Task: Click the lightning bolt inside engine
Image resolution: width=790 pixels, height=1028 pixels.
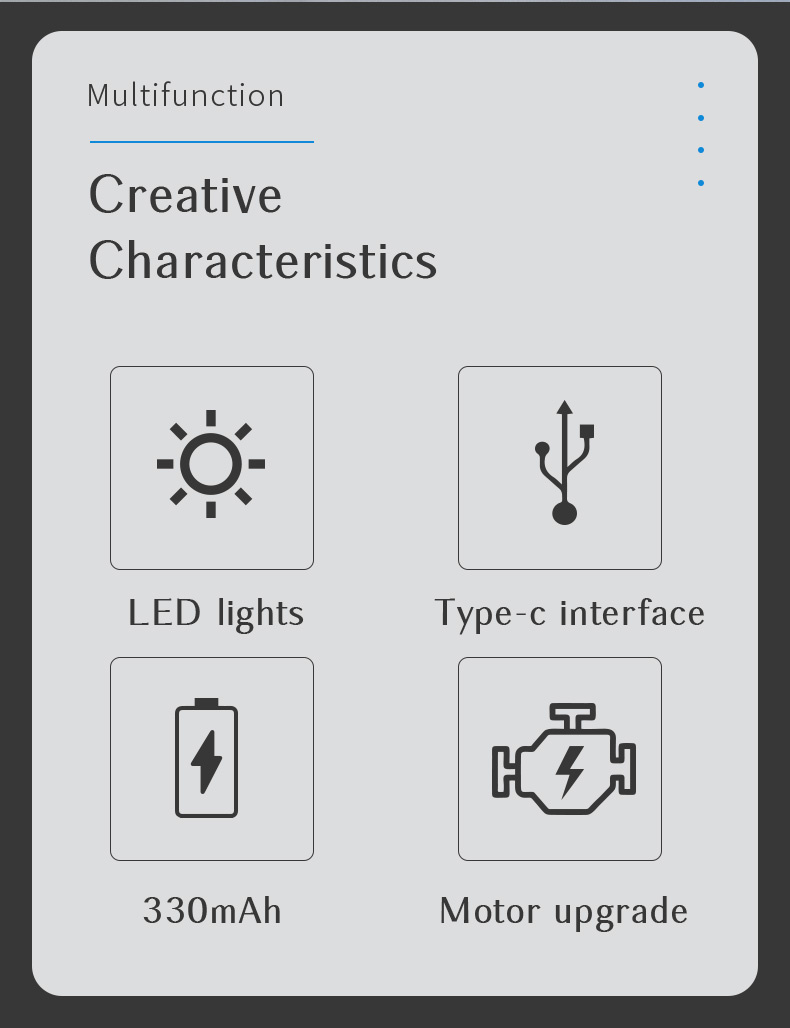Action: click(x=570, y=772)
